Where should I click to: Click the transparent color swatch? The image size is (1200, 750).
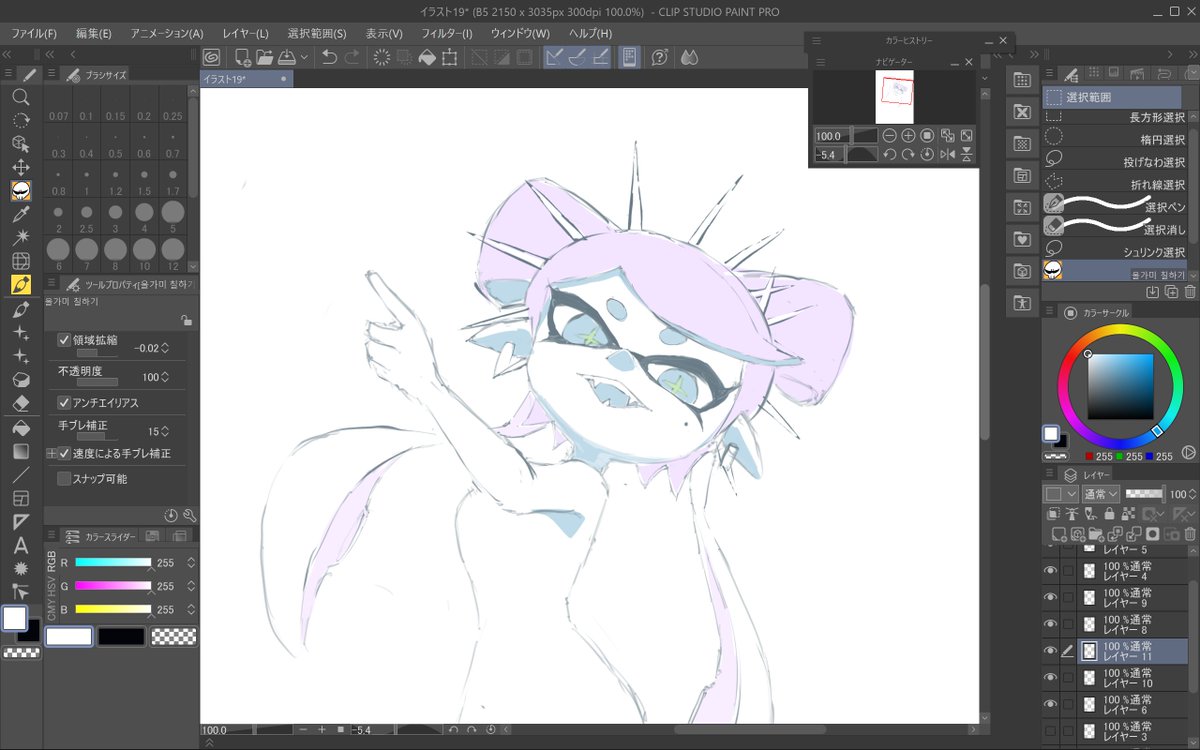point(173,636)
